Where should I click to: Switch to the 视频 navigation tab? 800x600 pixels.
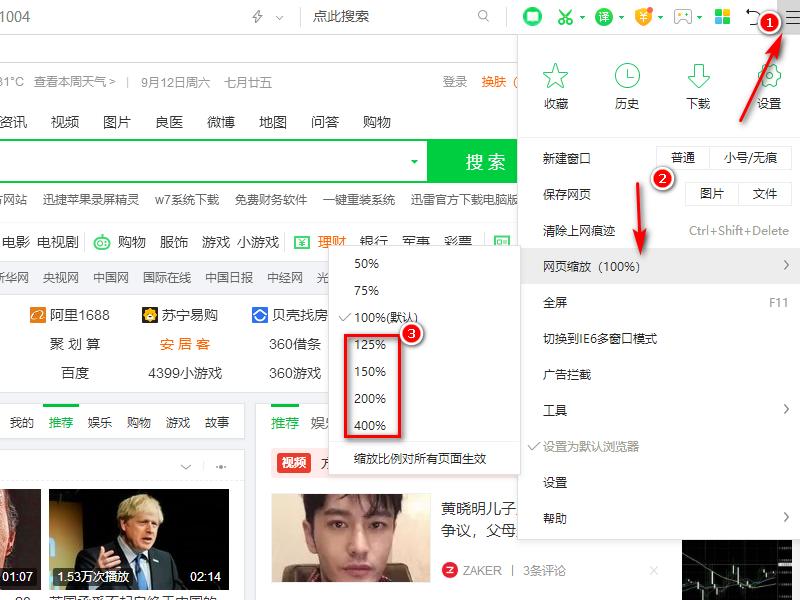[x=64, y=120]
